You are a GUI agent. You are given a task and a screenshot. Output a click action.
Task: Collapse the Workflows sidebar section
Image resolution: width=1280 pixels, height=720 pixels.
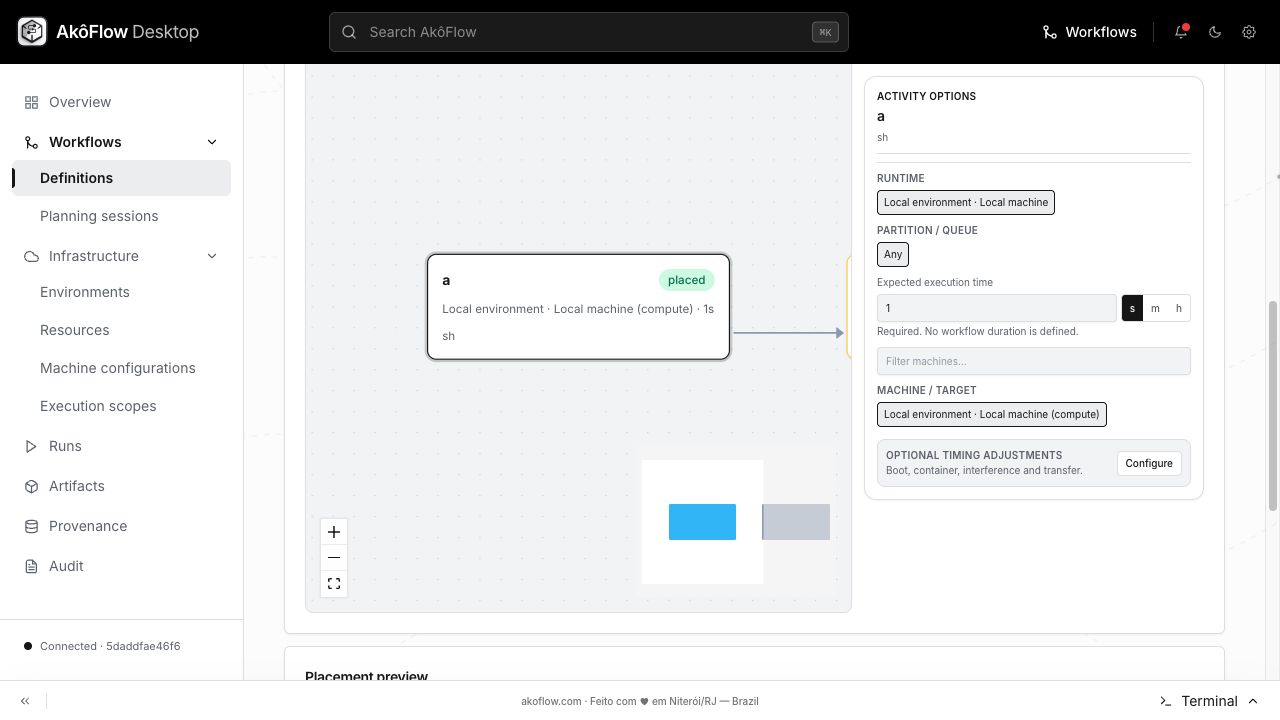(212, 142)
